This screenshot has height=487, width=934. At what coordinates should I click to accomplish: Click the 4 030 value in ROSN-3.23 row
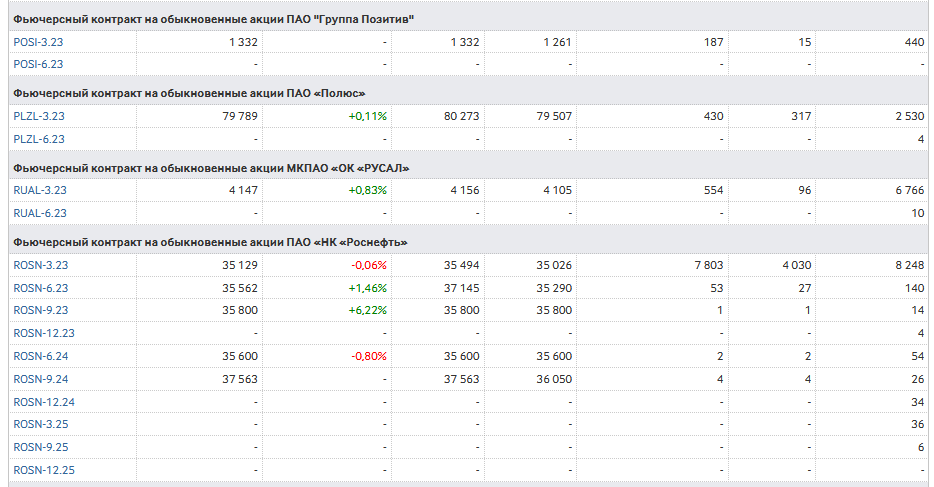click(x=797, y=265)
